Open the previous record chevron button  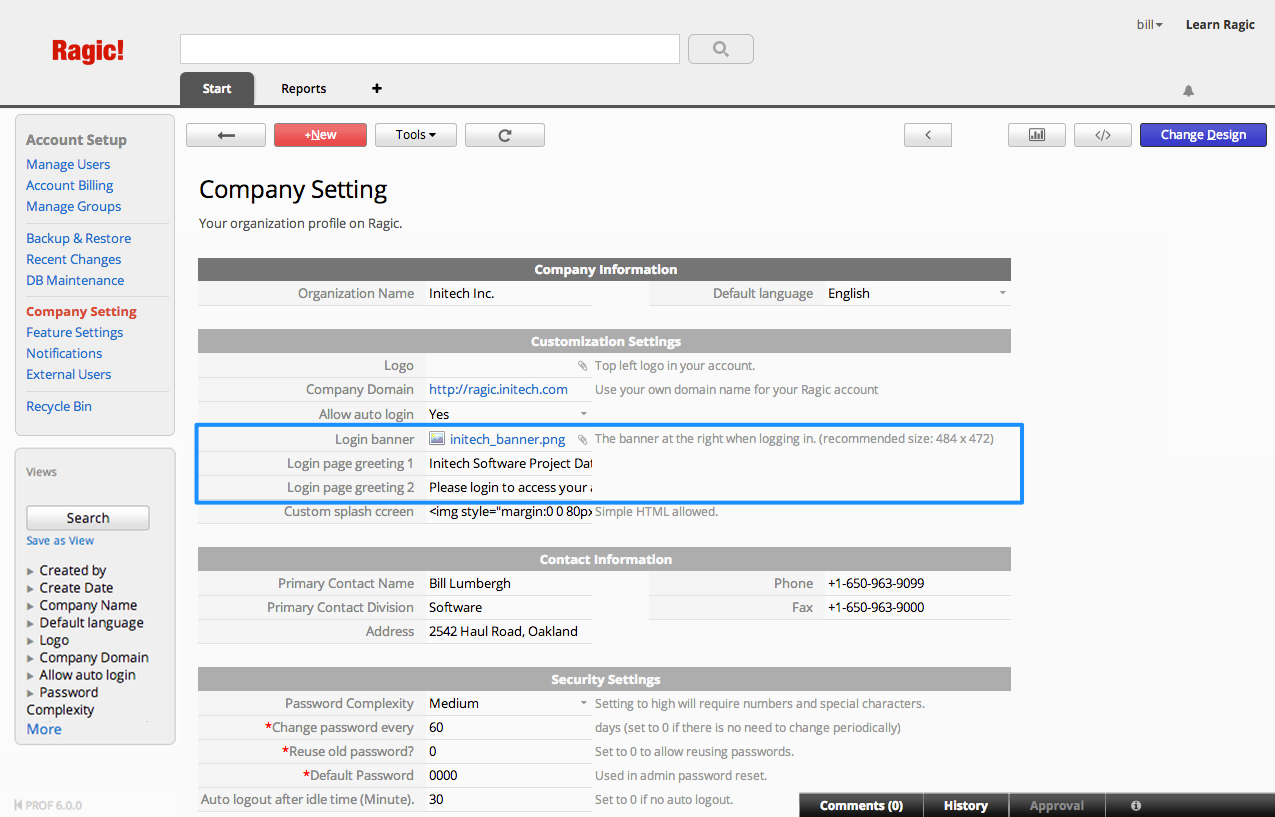pos(928,135)
